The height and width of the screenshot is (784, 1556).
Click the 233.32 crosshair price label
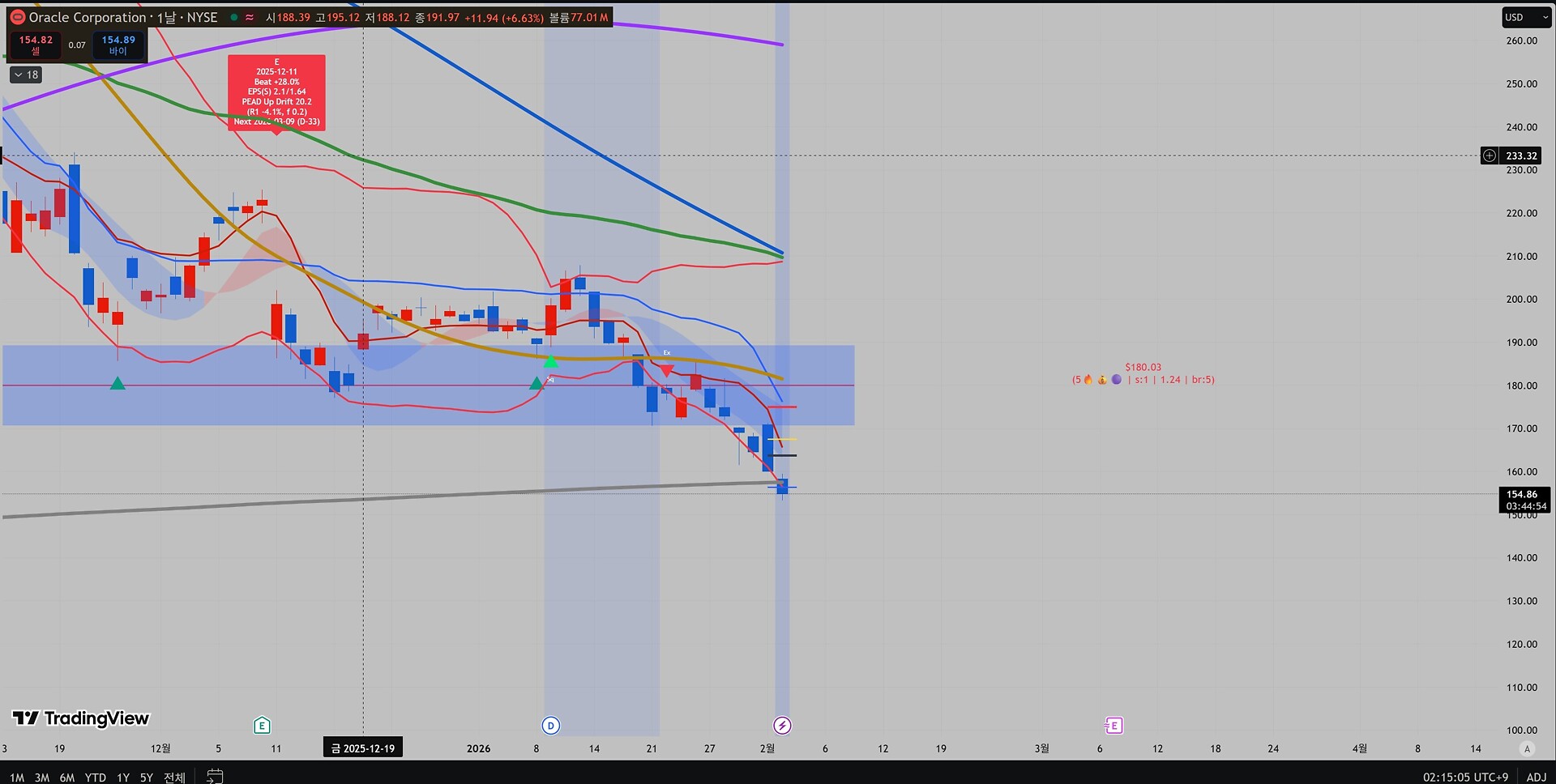click(1521, 156)
